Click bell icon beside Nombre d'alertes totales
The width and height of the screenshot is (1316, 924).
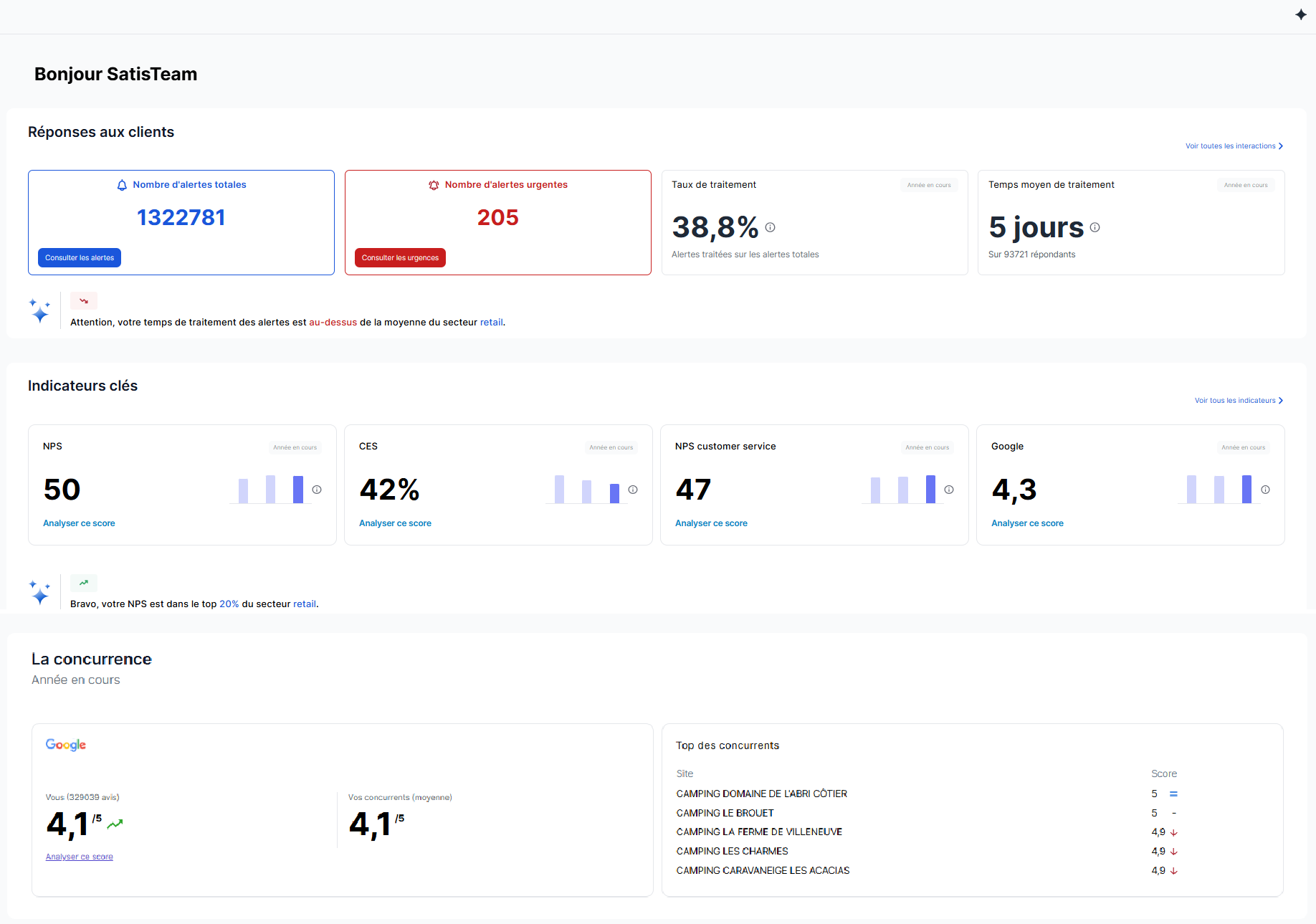click(x=122, y=185)
